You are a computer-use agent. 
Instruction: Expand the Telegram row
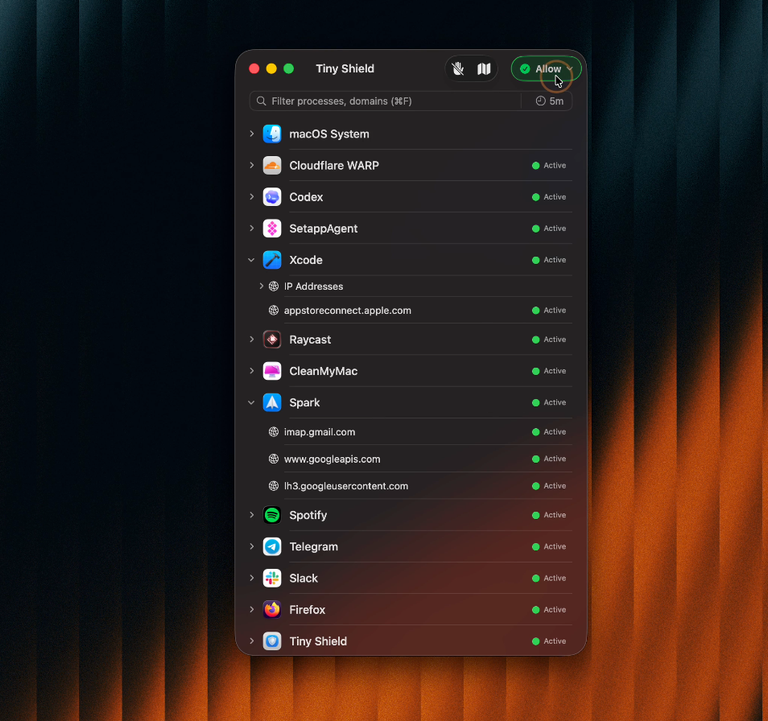click(x=252, y=546)
